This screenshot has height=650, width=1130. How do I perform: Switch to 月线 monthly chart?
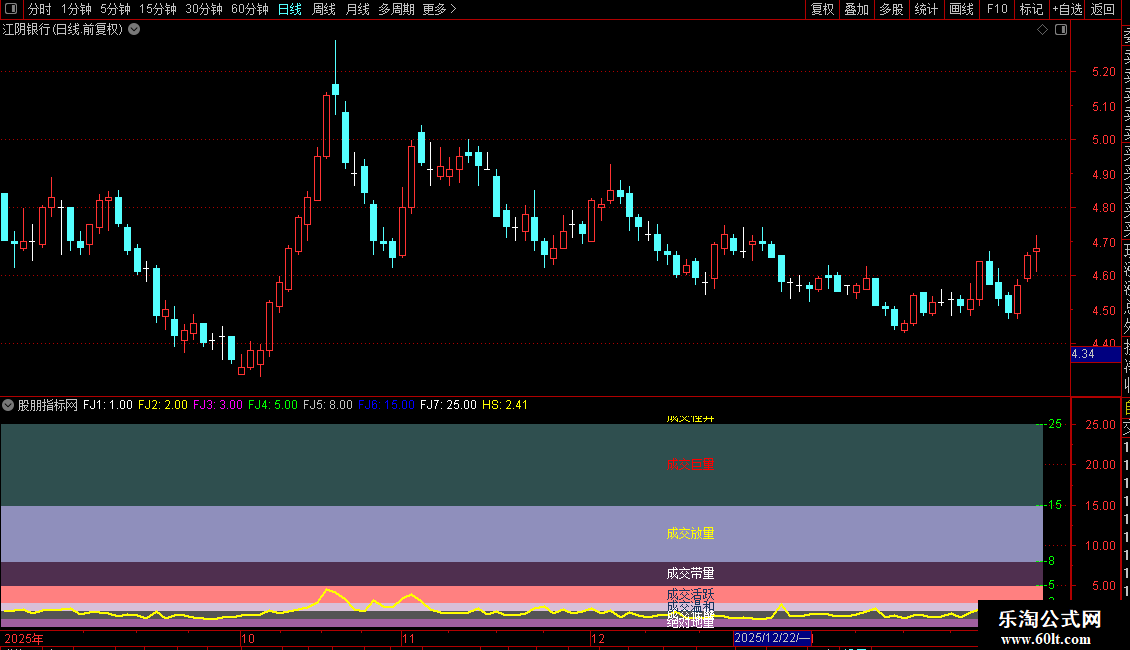point(357,9)
